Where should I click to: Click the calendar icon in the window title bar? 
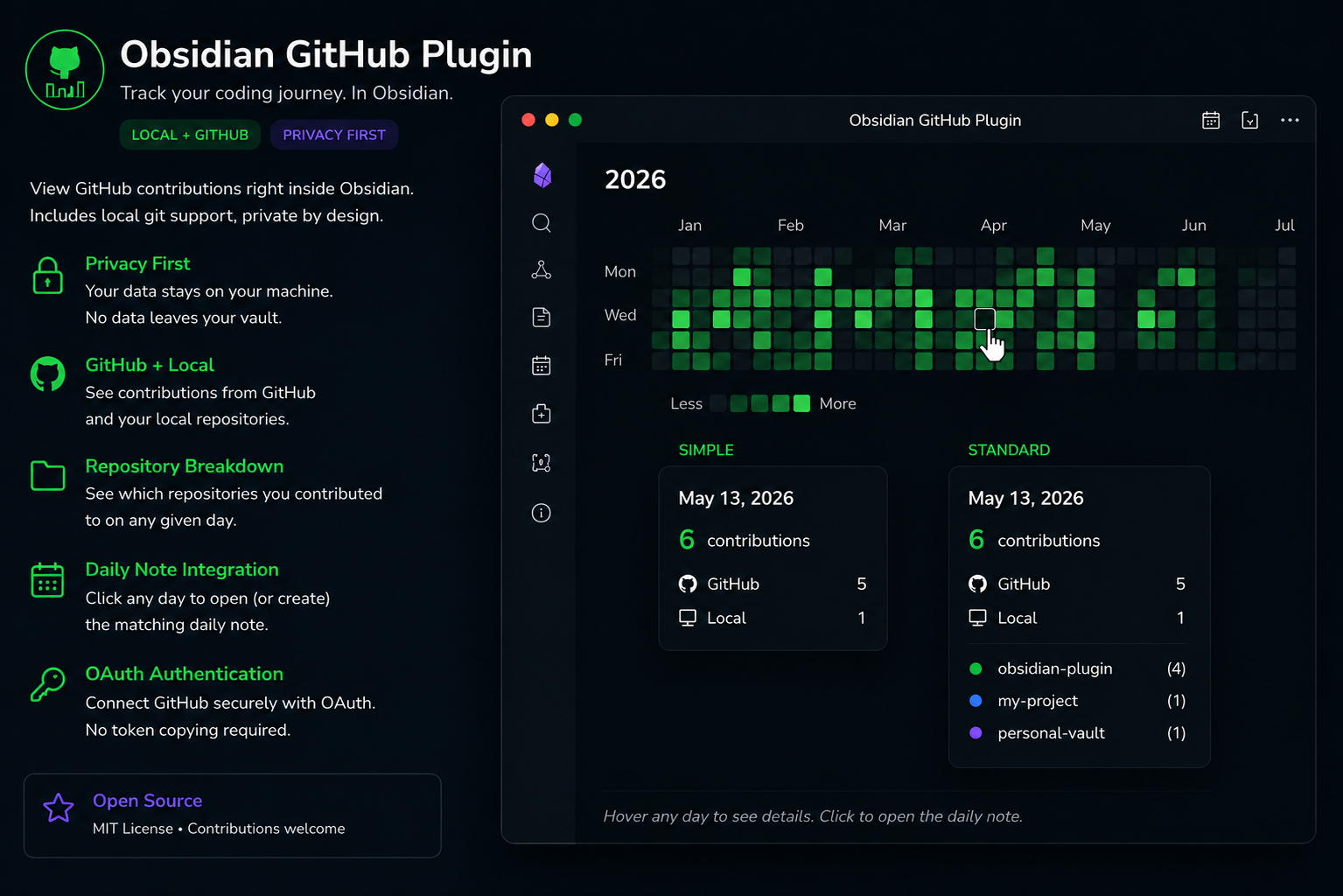click(x=1211, y=120)
